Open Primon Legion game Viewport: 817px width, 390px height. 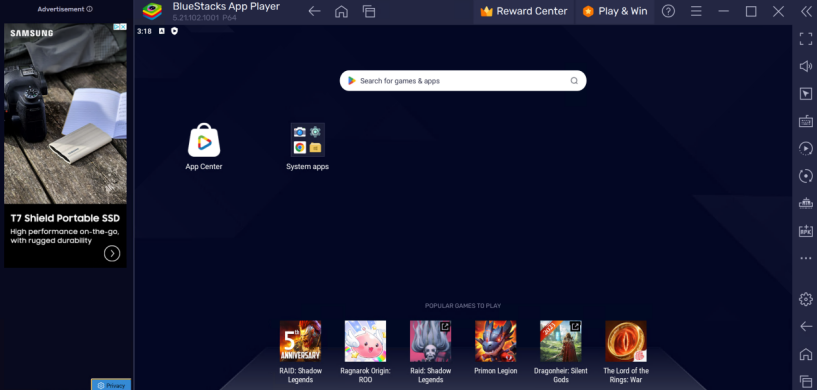coord(496,341)
